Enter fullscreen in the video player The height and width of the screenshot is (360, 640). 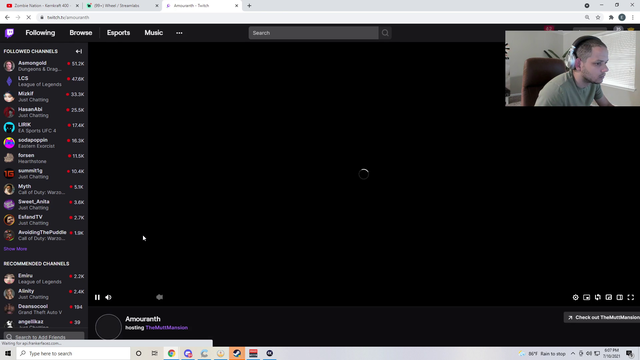tap(631, 297)
